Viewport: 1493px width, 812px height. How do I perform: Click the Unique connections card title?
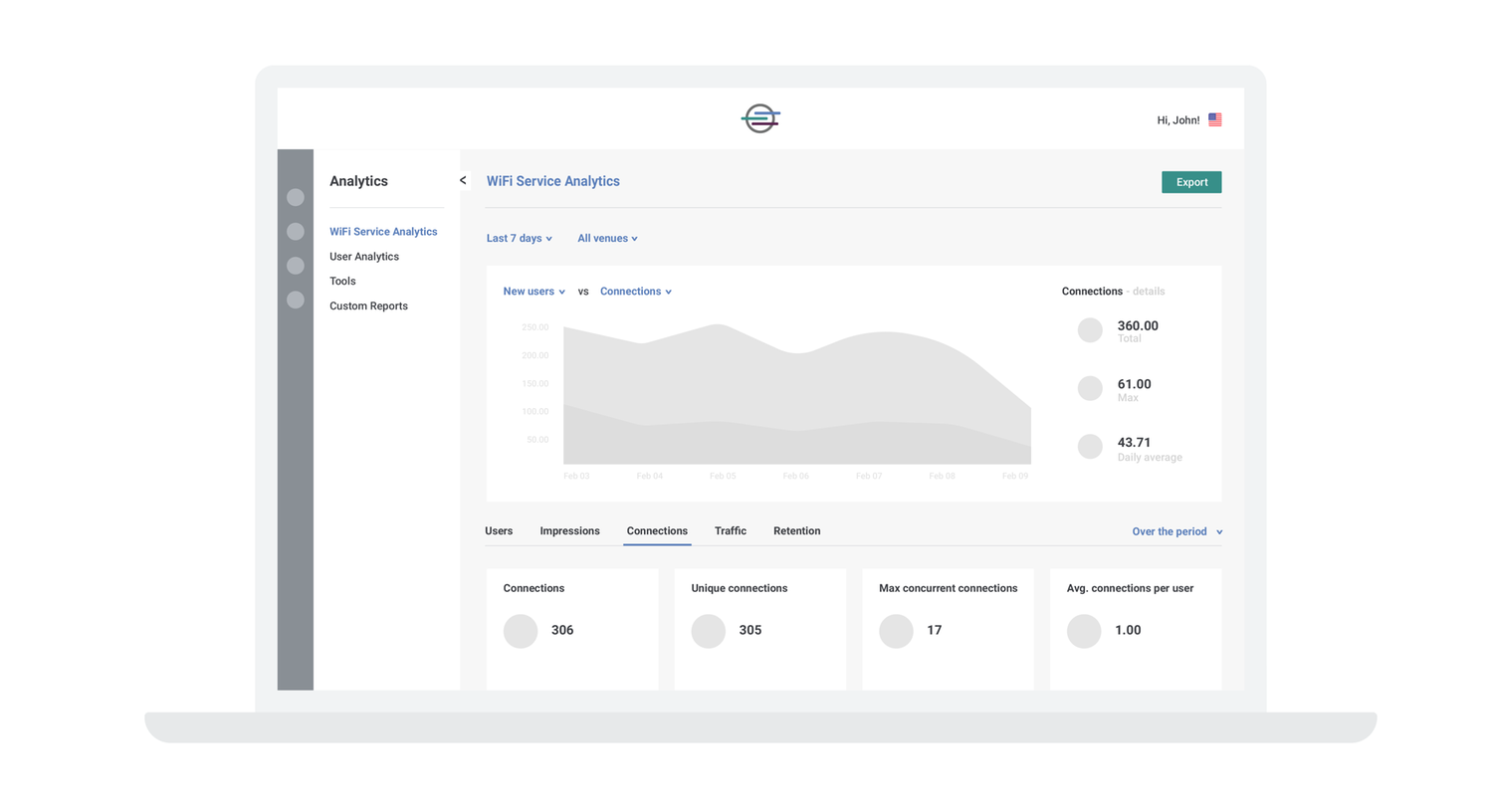click(740, 588)
